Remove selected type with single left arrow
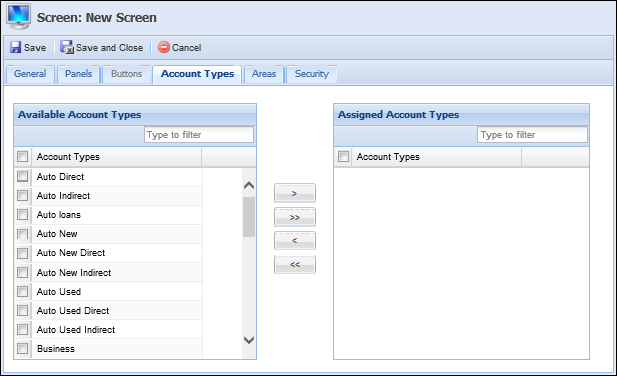Screen dimensions: 617x376 [295, 240]
